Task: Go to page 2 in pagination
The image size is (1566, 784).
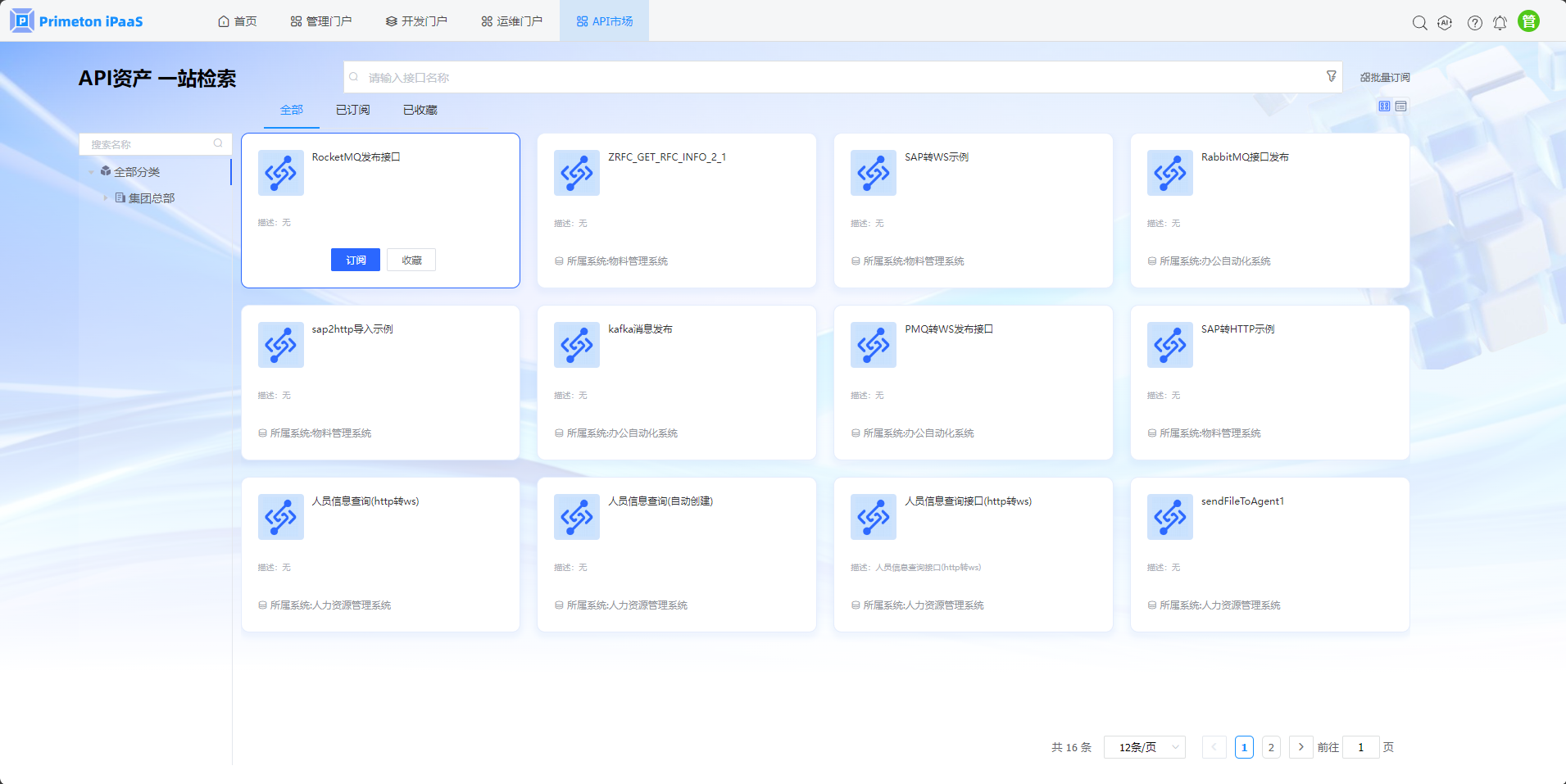Action: pos(1271,747)
